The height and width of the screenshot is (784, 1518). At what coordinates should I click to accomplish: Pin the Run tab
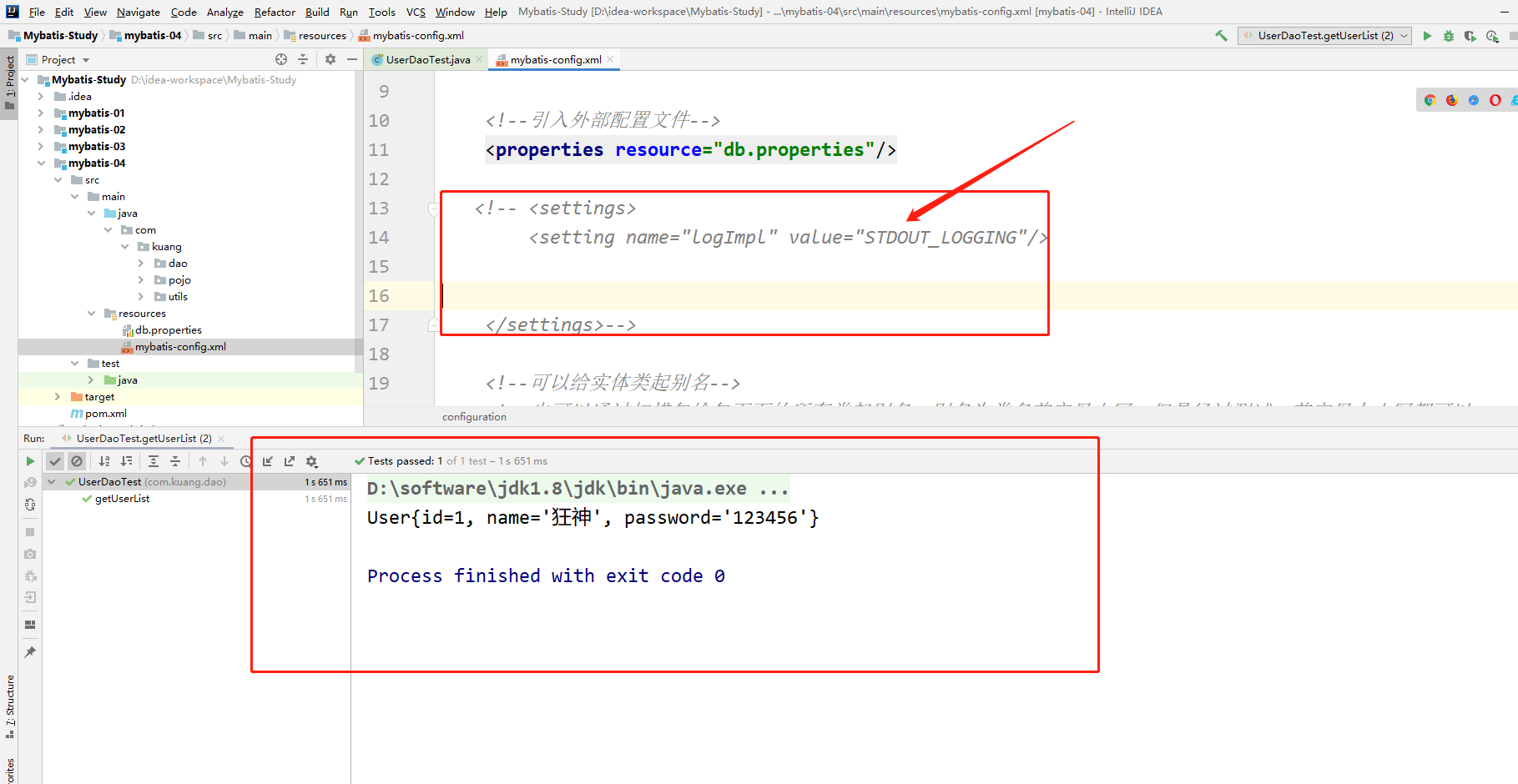pyautogui.click(x=30, y=652)
